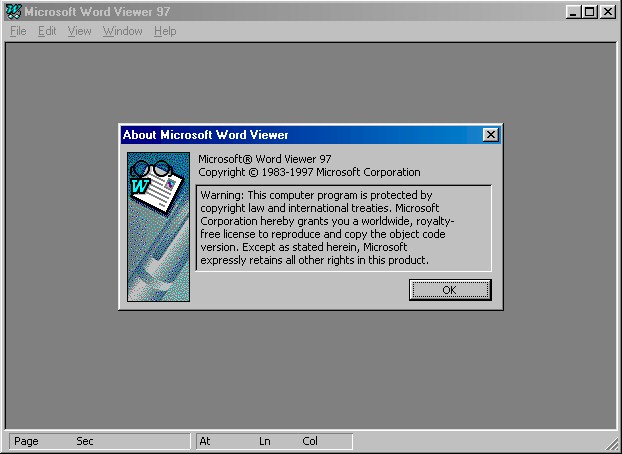The width and height of the screenshot is (622, 454).
Task: Click the 'Copyright © 1983-1997 Microsoft Corporation' line
Action: pos(309,172)
